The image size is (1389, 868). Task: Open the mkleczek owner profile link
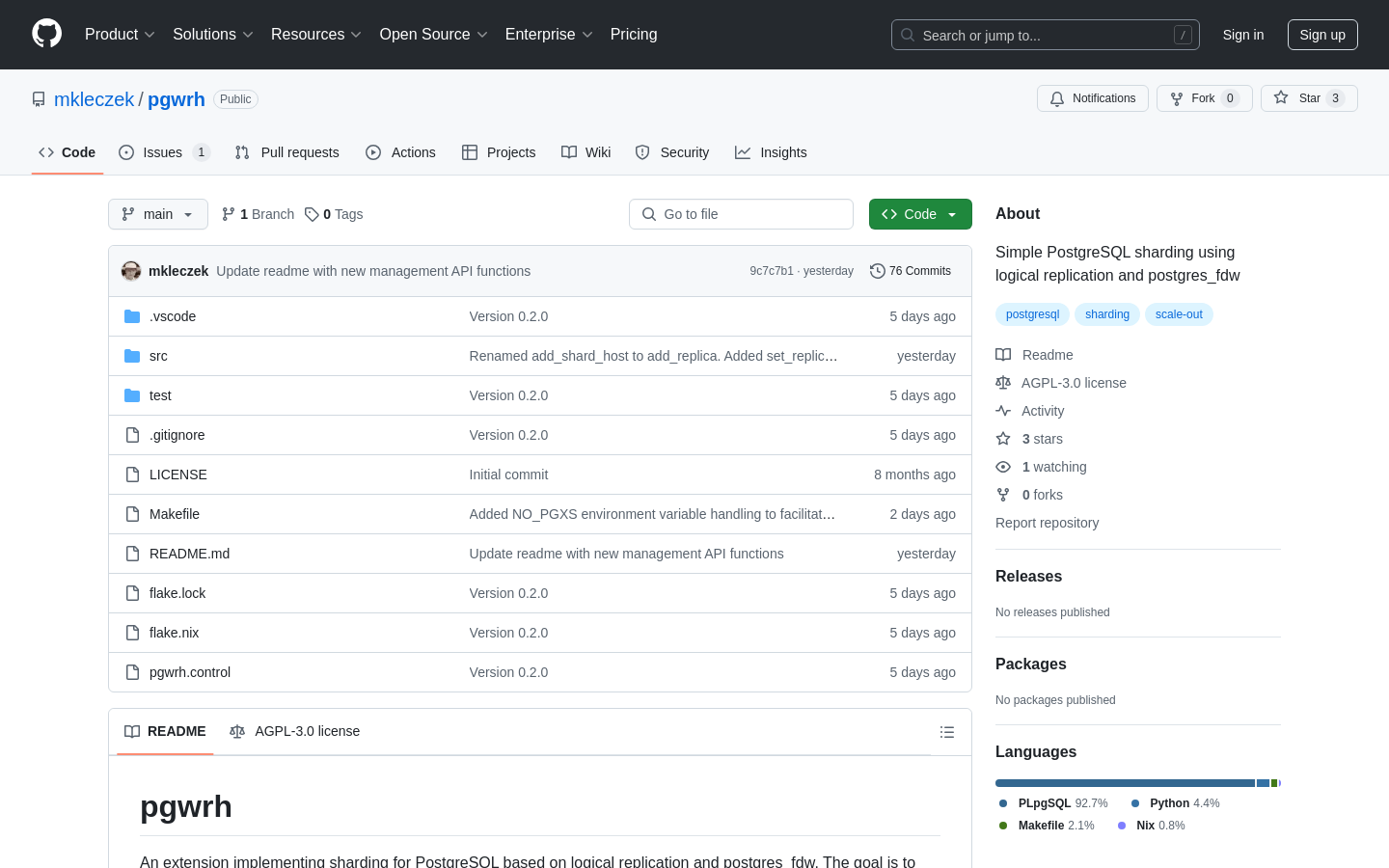pyautogui.click(x=95, y=99)
